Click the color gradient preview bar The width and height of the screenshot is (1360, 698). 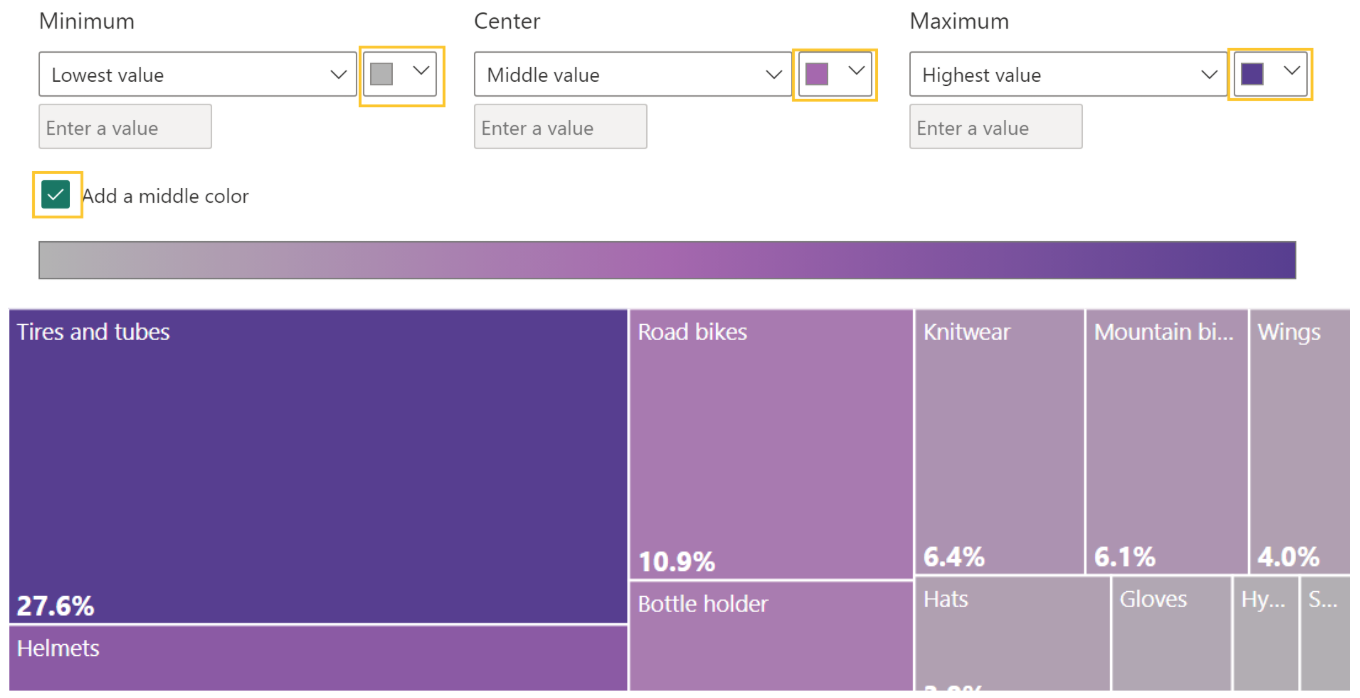pos(667,260)
